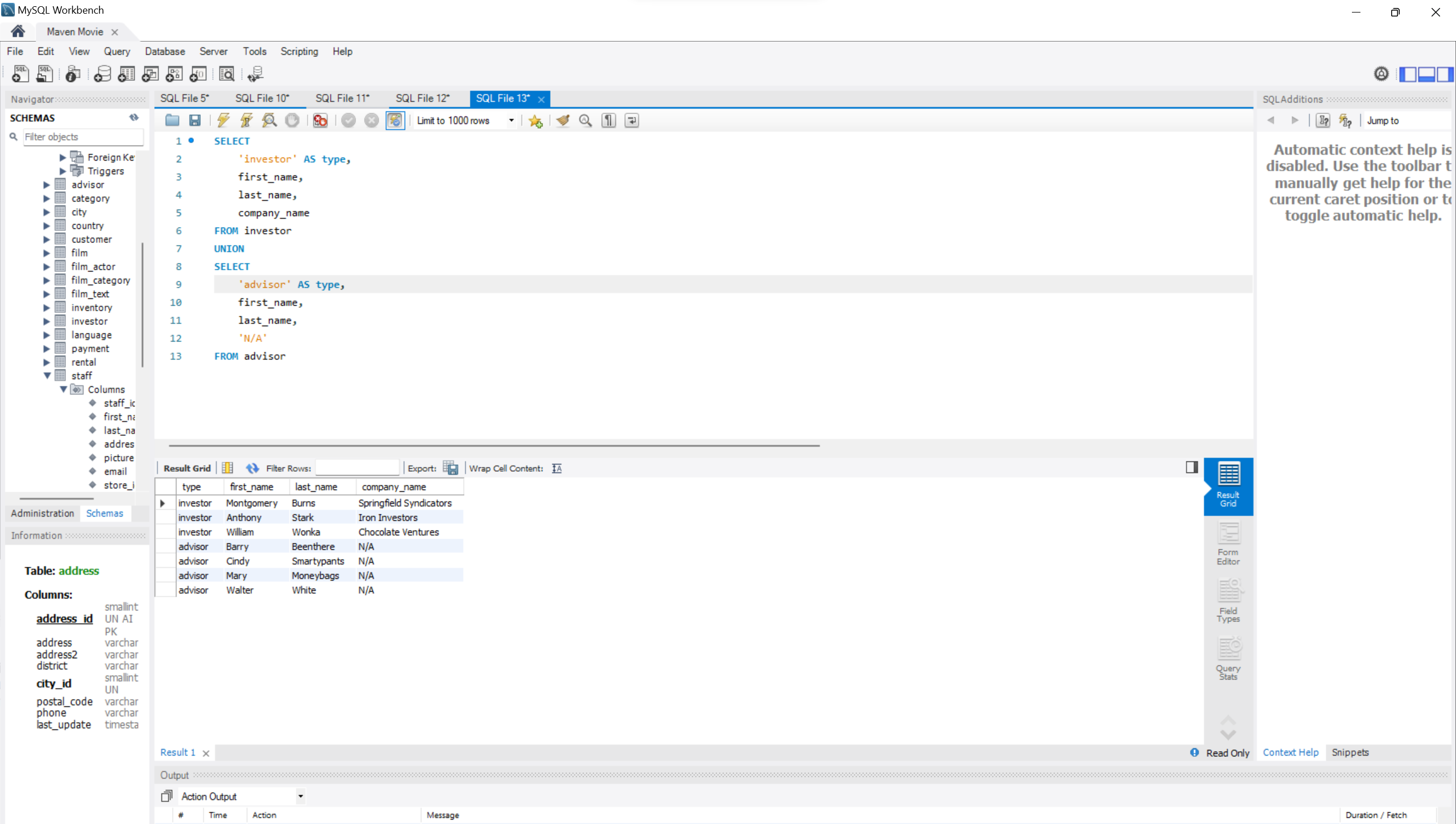This screenshot has width=1456, height=824.
Task: Open the Snippets tab
Action: 1350,752
